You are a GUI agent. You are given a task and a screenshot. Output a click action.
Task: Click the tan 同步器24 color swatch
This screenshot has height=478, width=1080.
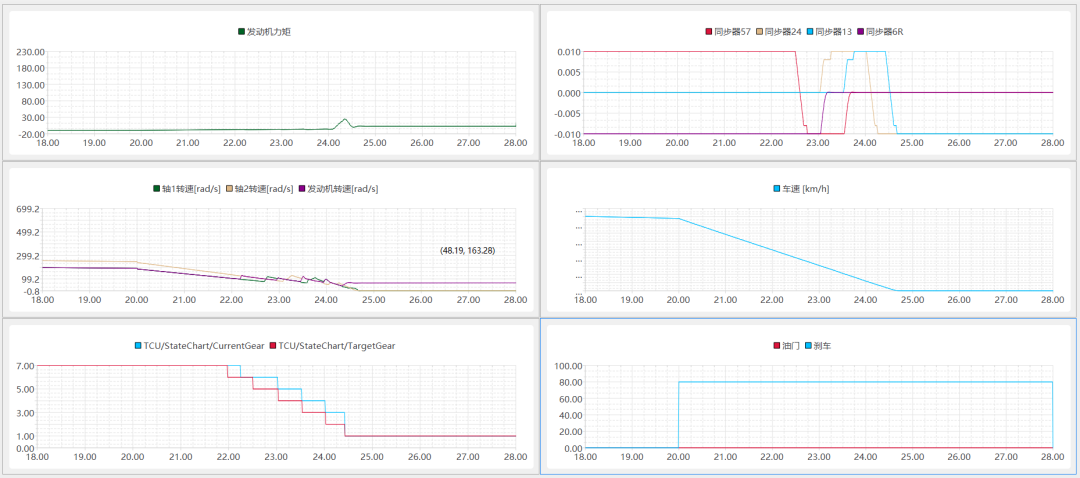pos(760,31)
